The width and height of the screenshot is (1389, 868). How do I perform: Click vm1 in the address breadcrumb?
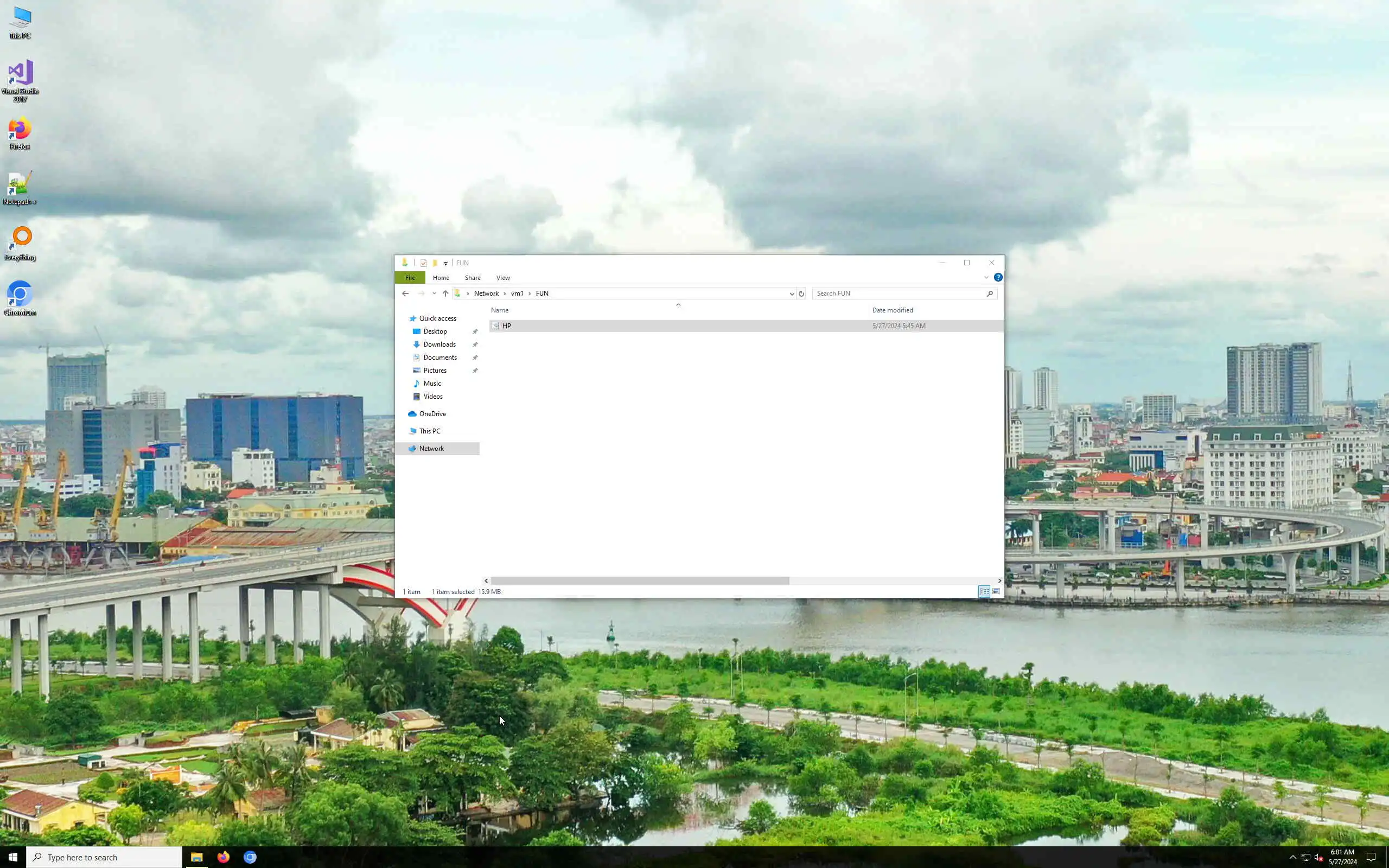(517, 293)
